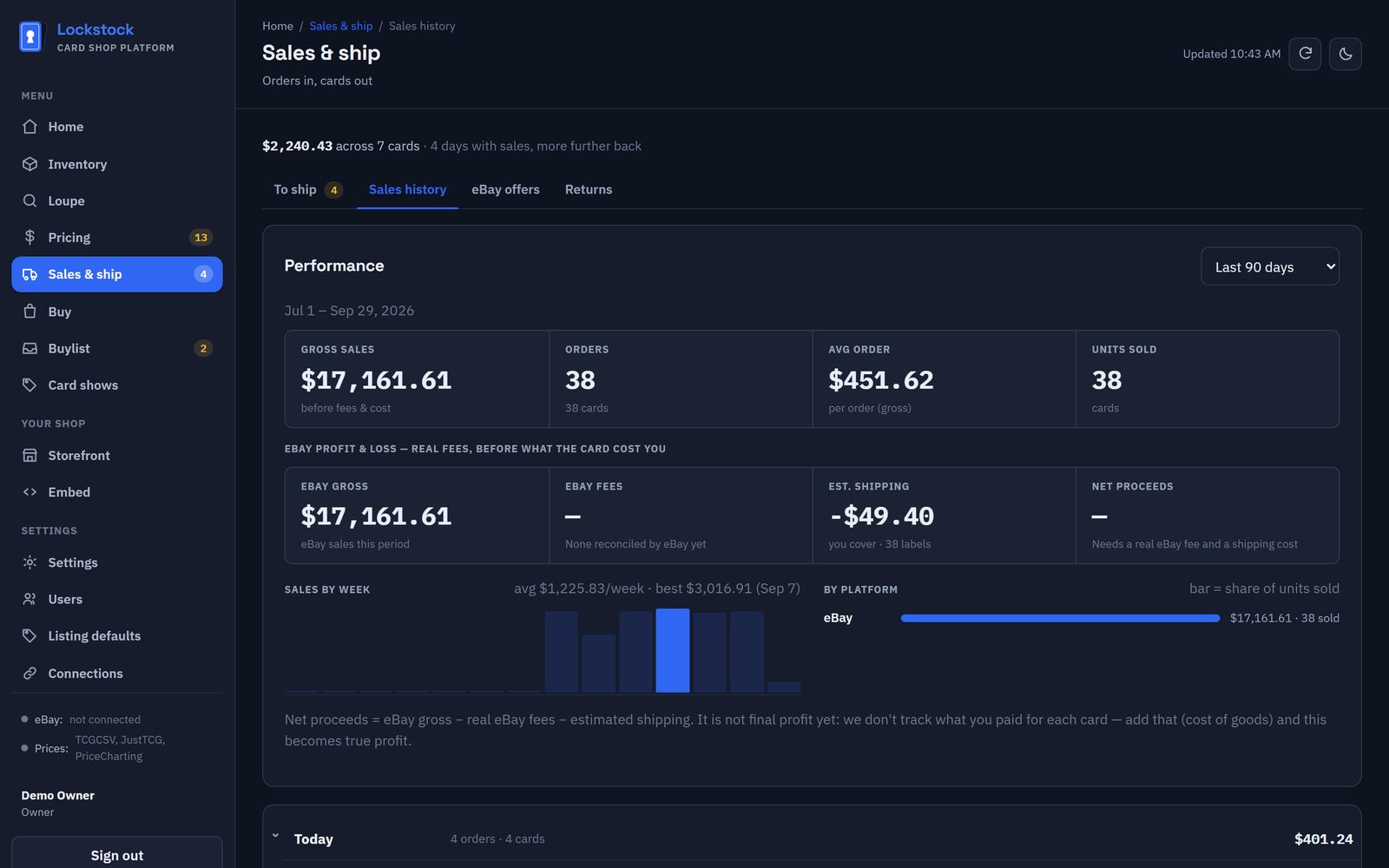The image size is (1389, 868).
Task: Open Listing defaults
Action: [117, 636]
